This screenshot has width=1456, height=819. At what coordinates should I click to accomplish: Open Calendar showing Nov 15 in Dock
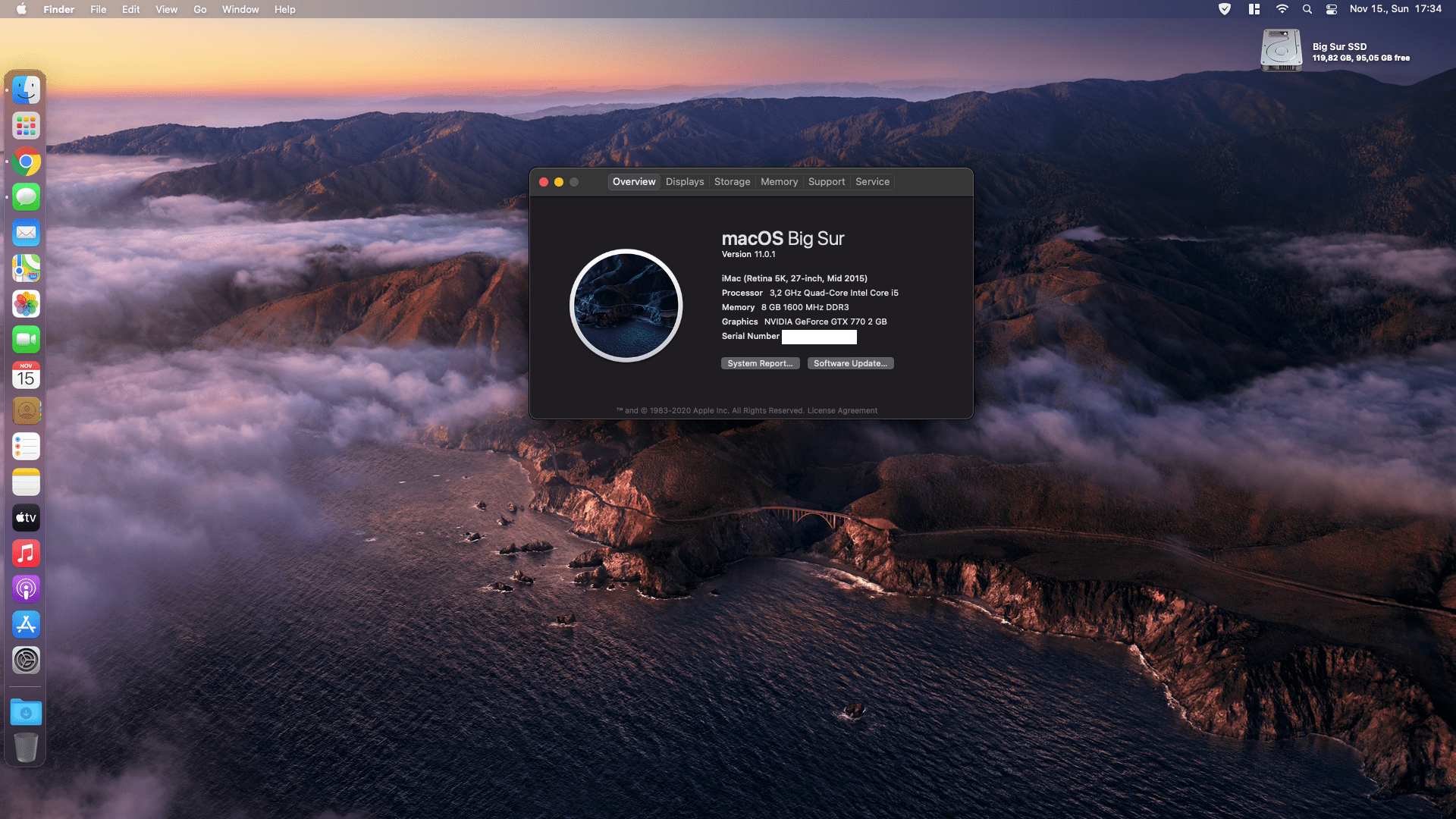[x=26, y=375]
